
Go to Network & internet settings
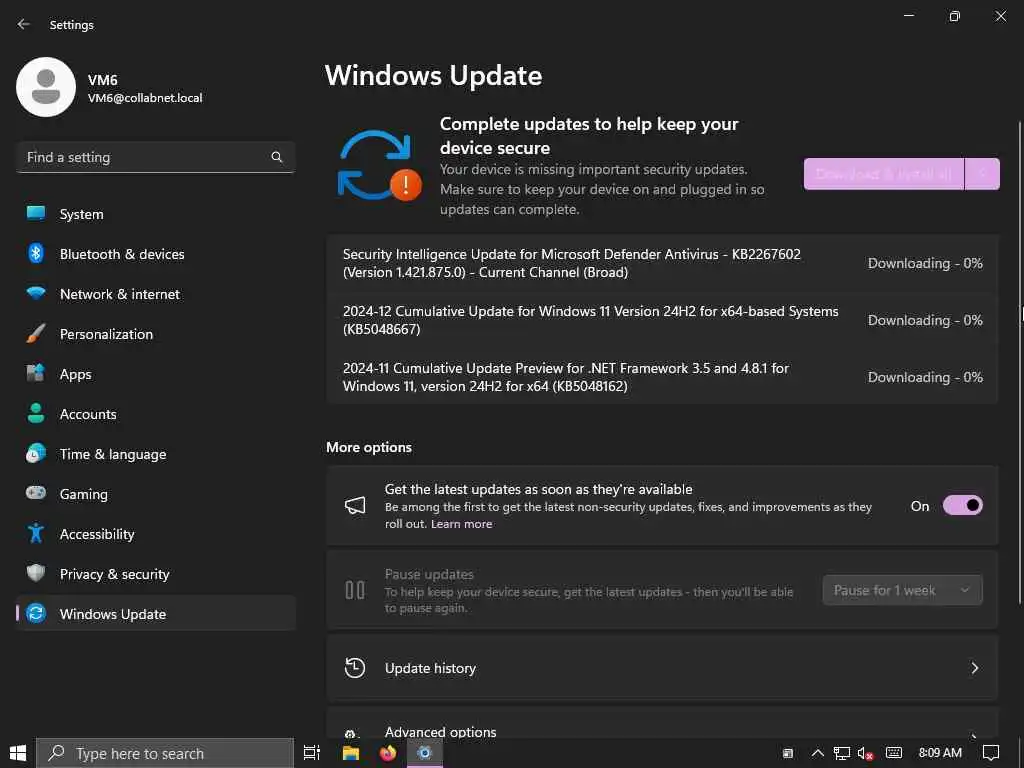(156, 293)
